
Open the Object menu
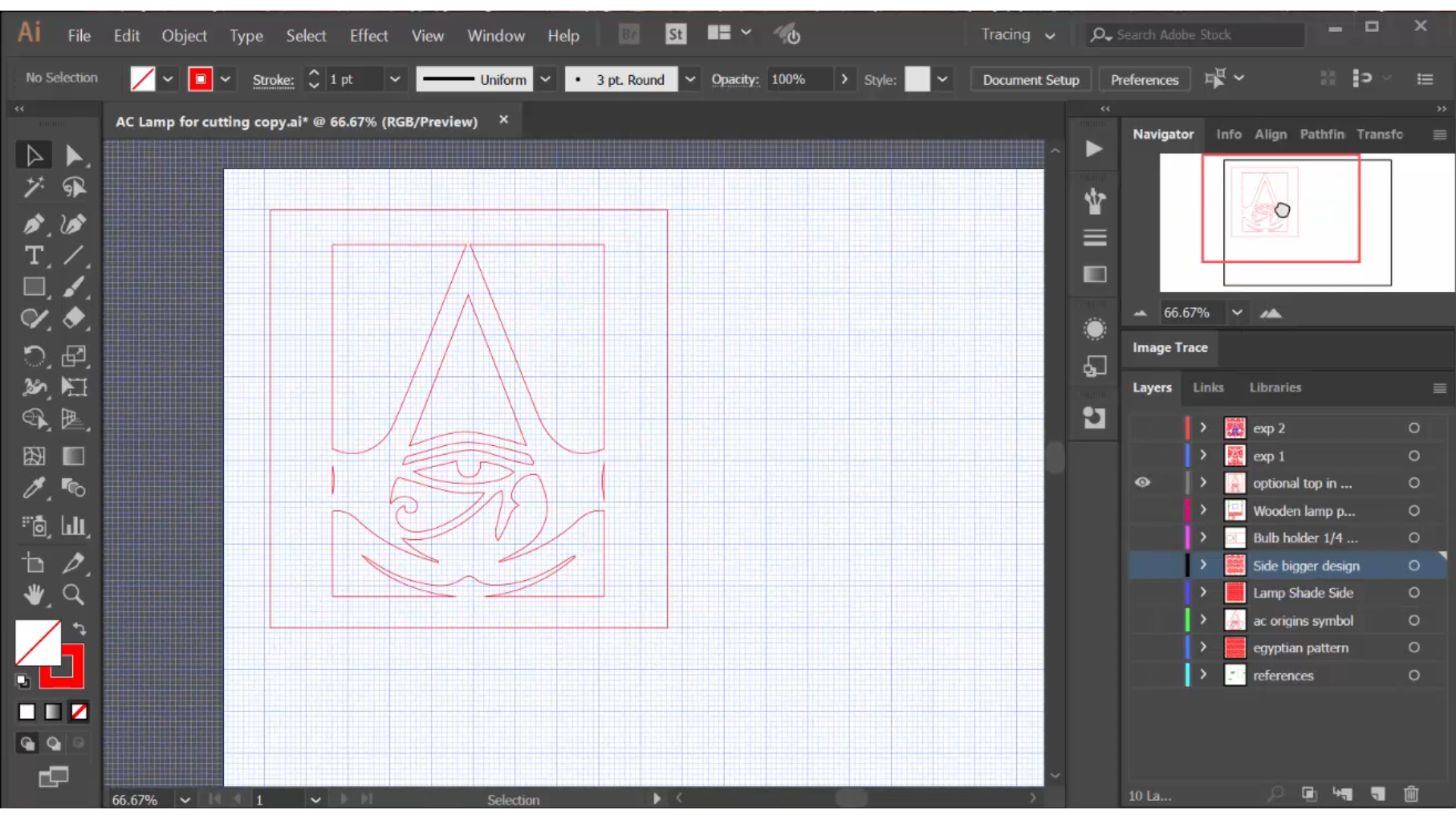(184, 36)
